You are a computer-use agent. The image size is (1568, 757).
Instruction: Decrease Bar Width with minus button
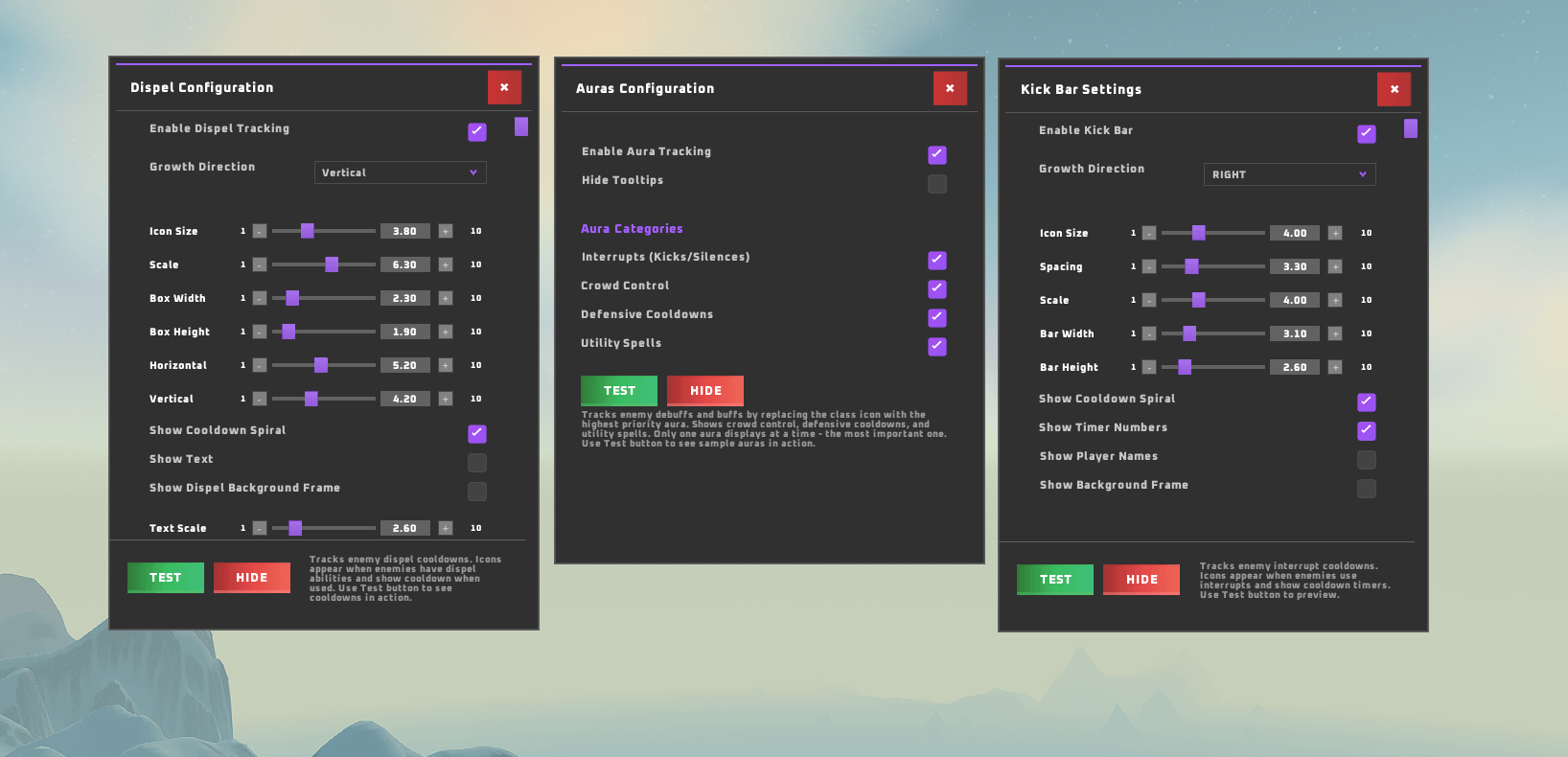coord(1149,333)
